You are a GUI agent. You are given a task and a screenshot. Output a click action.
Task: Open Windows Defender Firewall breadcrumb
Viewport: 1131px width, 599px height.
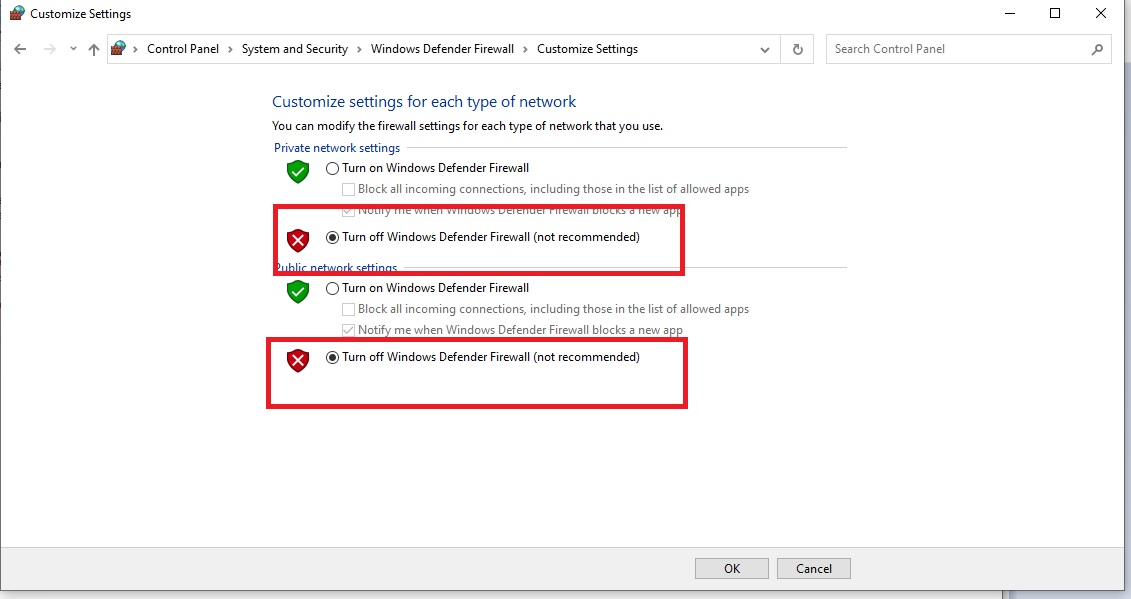pos(442,49)
